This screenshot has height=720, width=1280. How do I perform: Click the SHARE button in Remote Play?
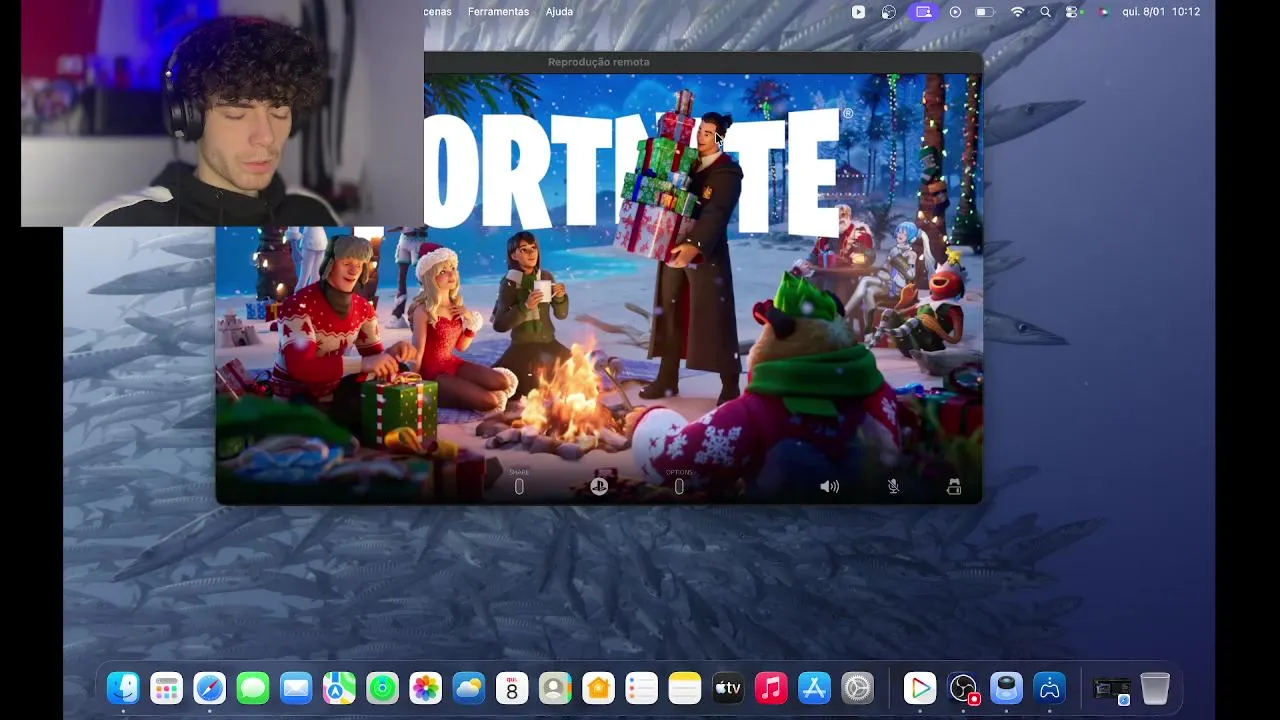pos(519,486)
